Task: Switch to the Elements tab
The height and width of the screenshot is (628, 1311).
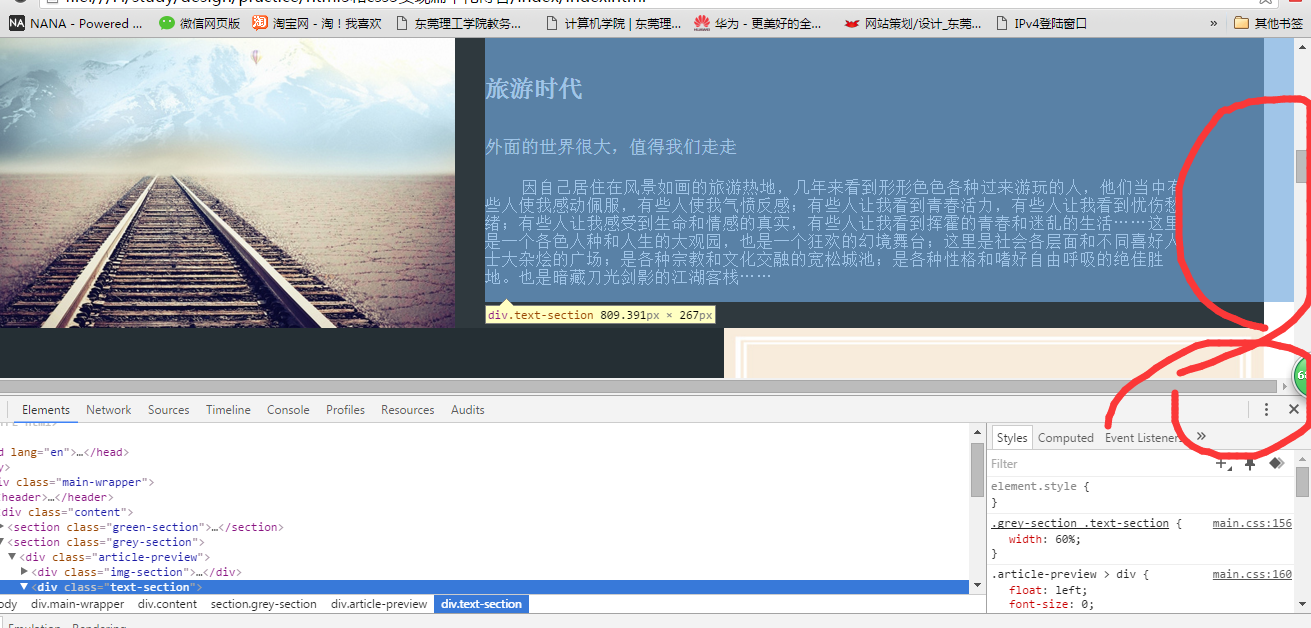Action: (x=46, y=410)
